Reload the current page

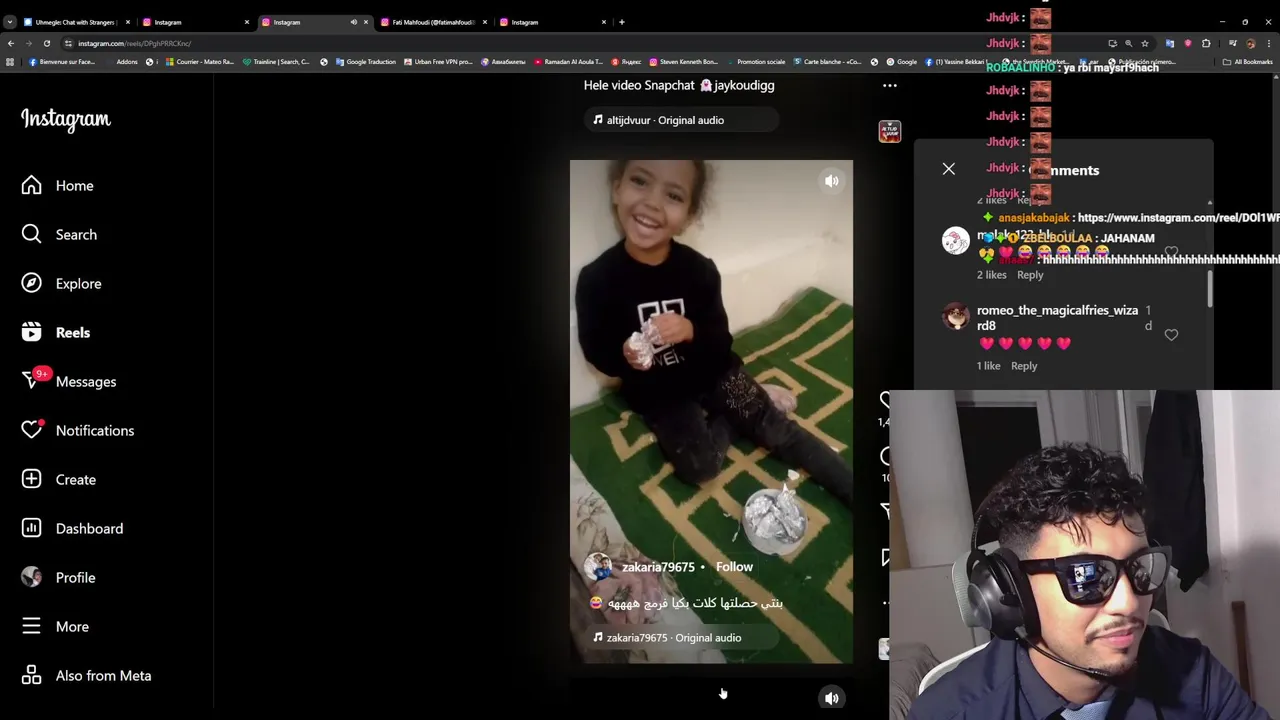(x=46, y=43)
